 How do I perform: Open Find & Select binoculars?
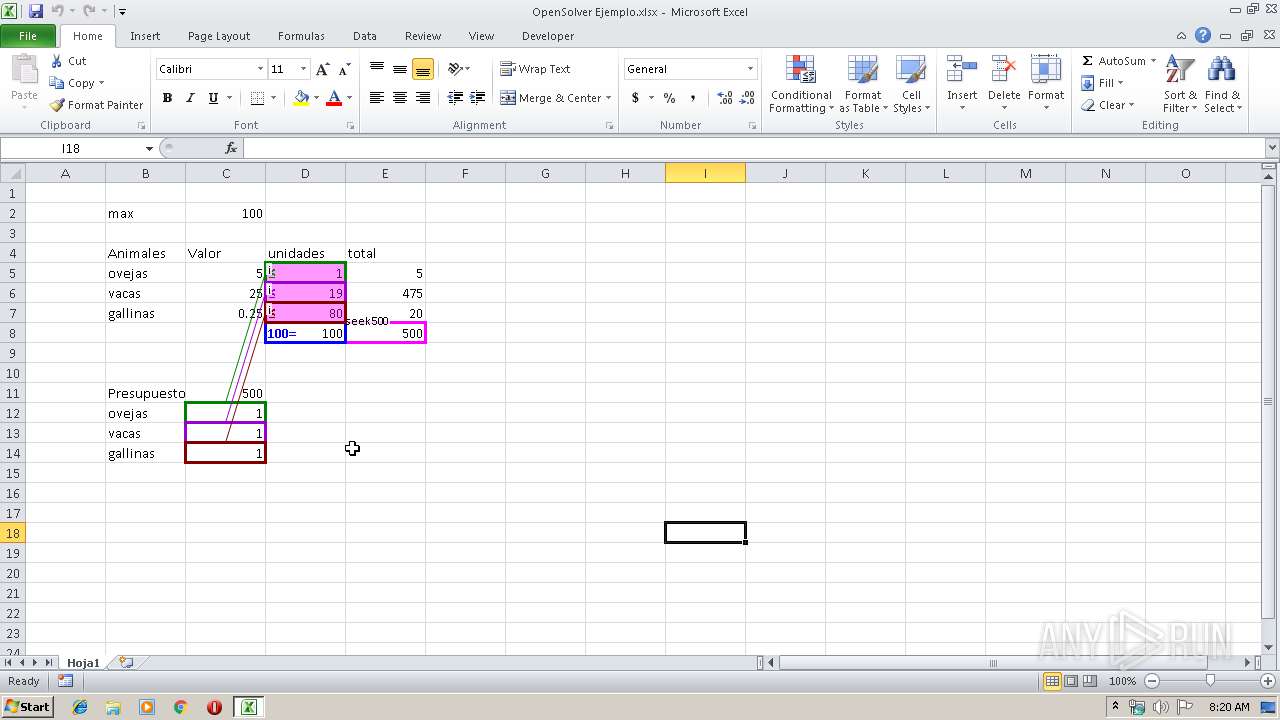(x=1221, y=85)
